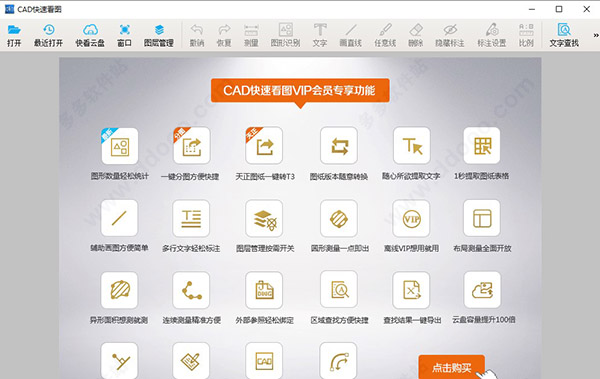
Task: Click the 离线VIP想用就用 VIP badge icon
Action: tap(411, 218)
